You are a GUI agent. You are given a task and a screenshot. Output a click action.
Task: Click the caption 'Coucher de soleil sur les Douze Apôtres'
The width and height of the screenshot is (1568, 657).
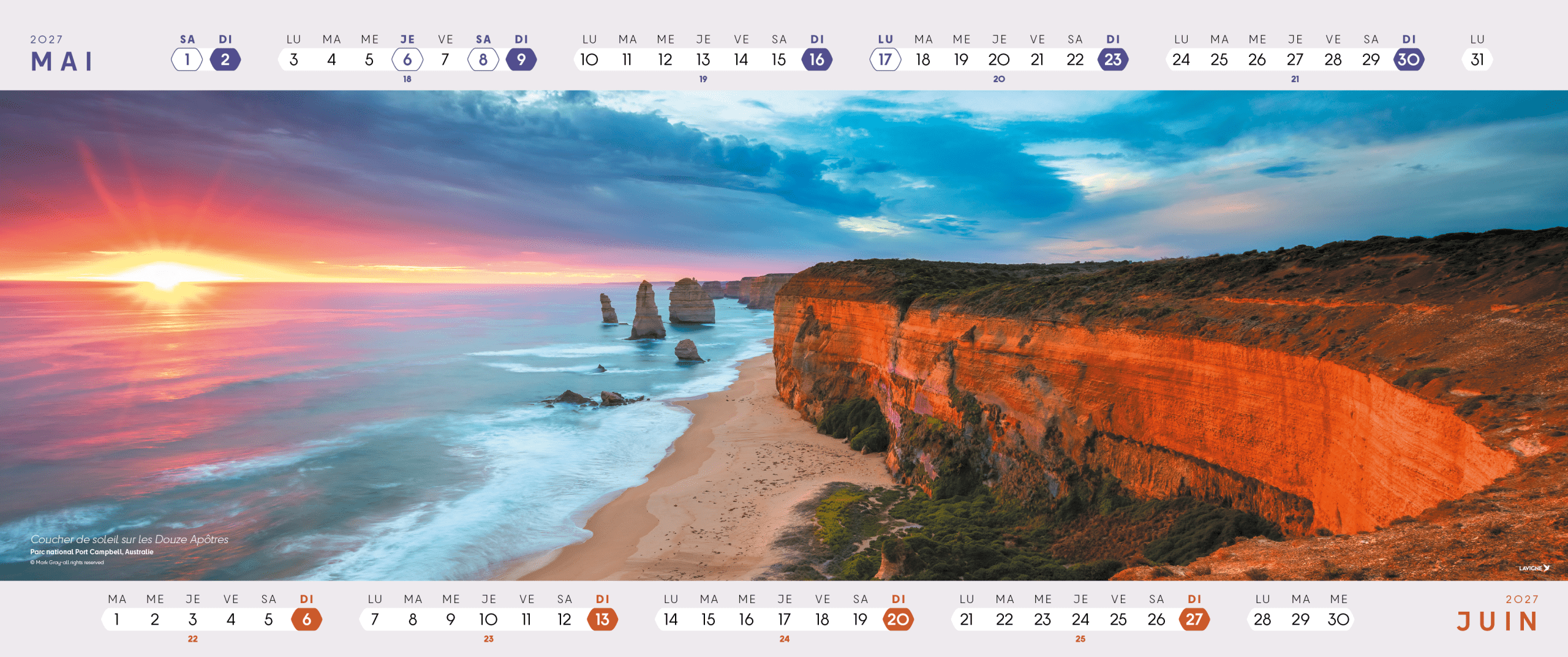click(x=129, y=539)
